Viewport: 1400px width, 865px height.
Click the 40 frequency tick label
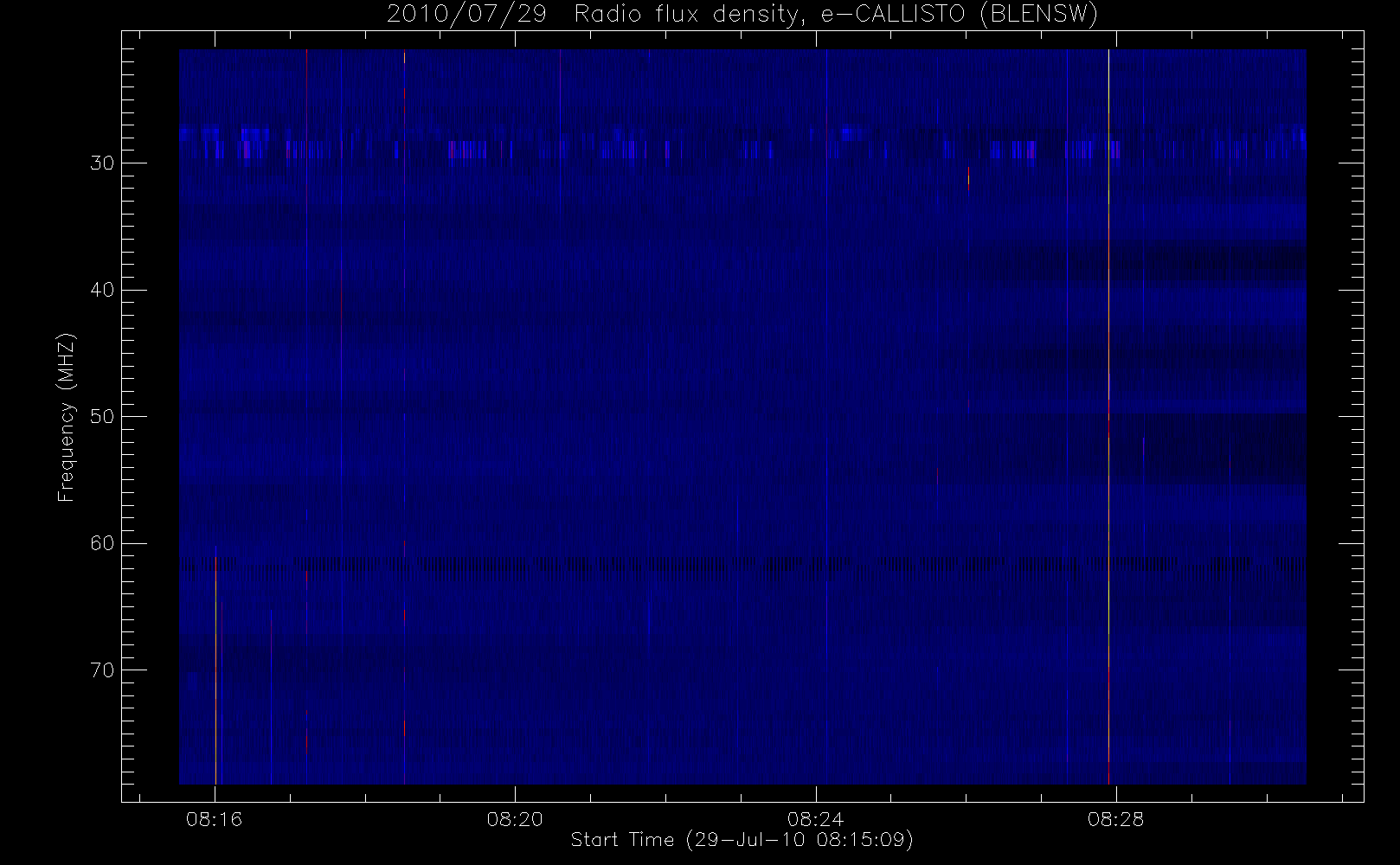point(102,290)
